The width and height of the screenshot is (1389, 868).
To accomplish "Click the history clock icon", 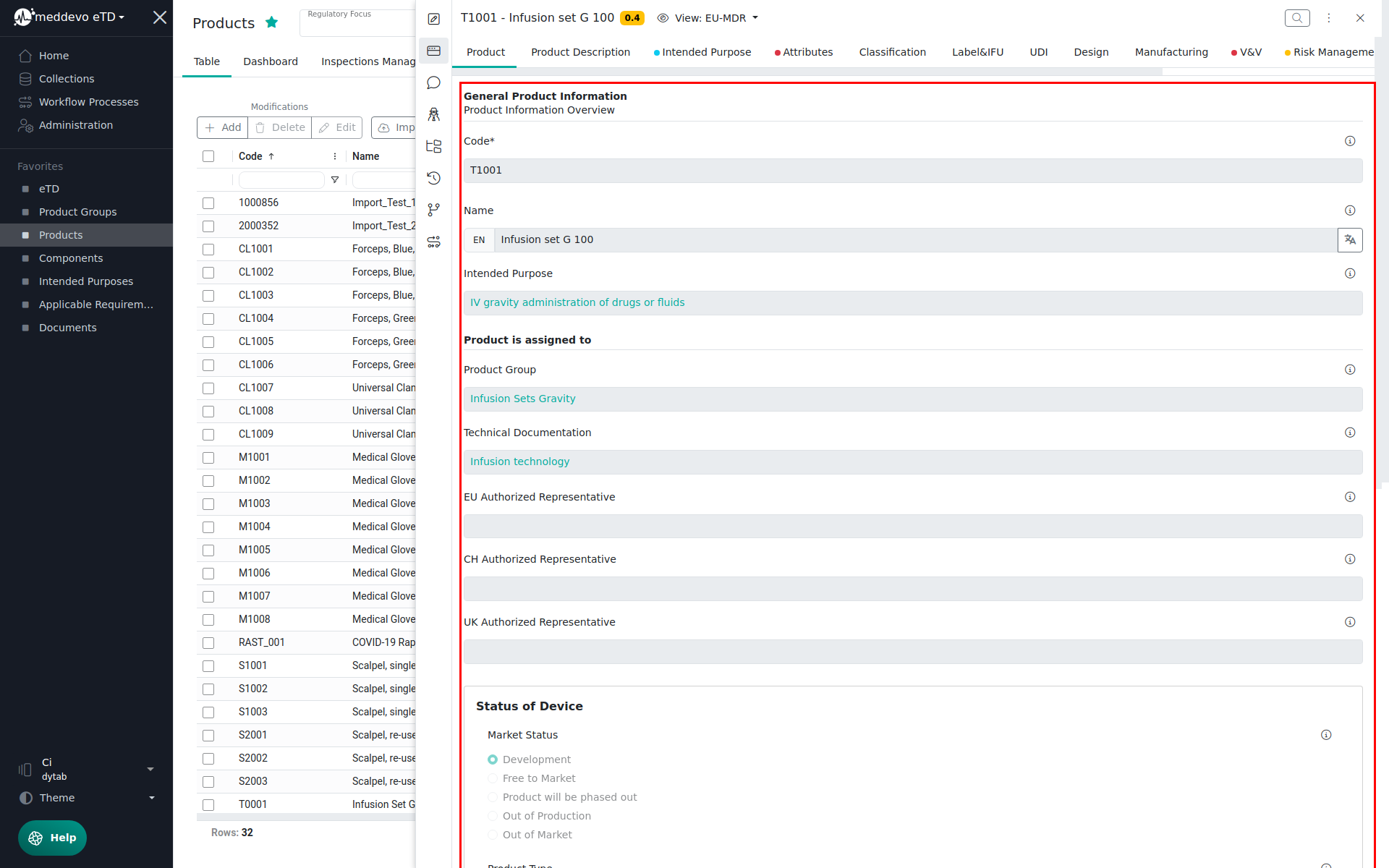I will [433, 178].
